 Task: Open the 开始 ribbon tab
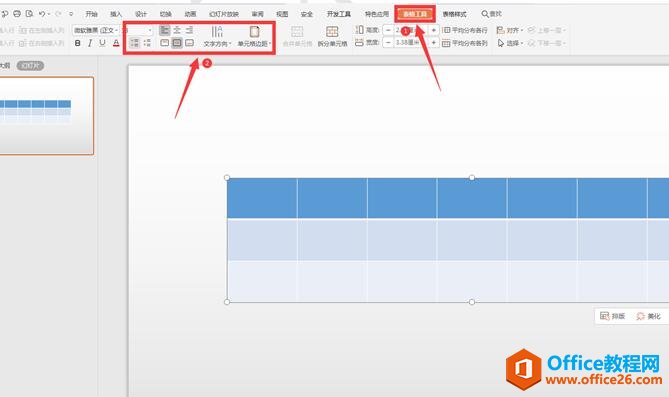[x=91, y=14]
